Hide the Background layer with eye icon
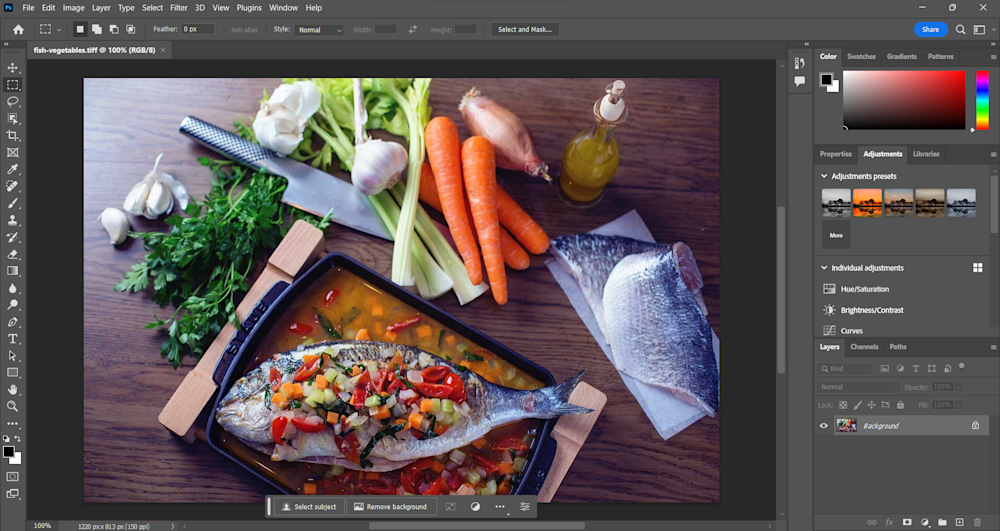 tap(824, 426)
